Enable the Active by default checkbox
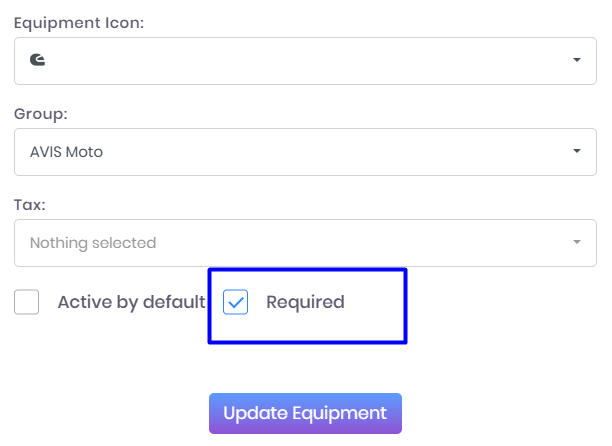 tap(27, 302)
